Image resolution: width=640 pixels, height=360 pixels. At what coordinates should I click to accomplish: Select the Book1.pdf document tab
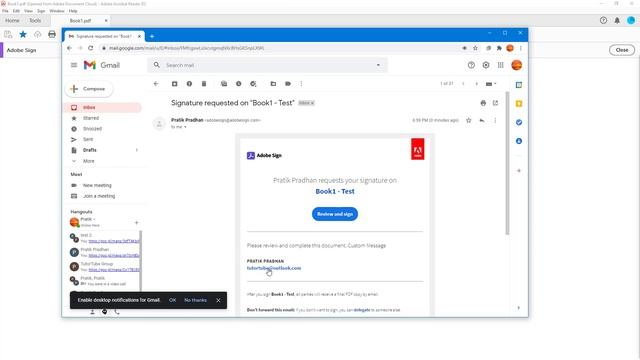click(80, 20)
